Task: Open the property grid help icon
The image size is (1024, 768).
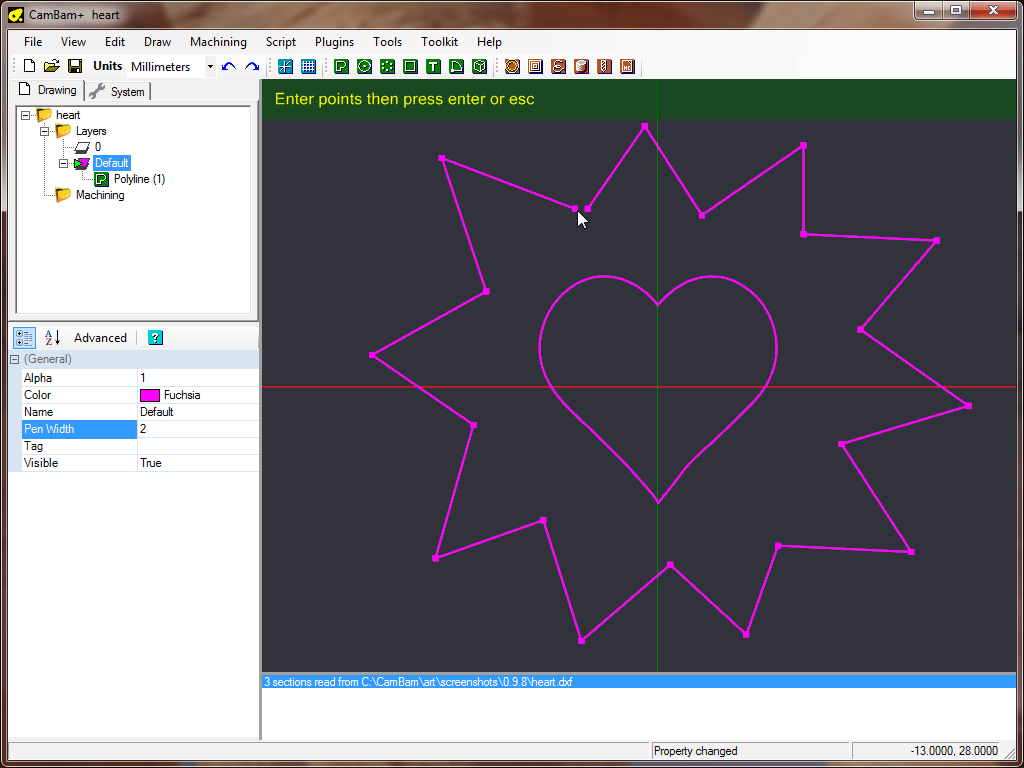Action: coord(155,338)
